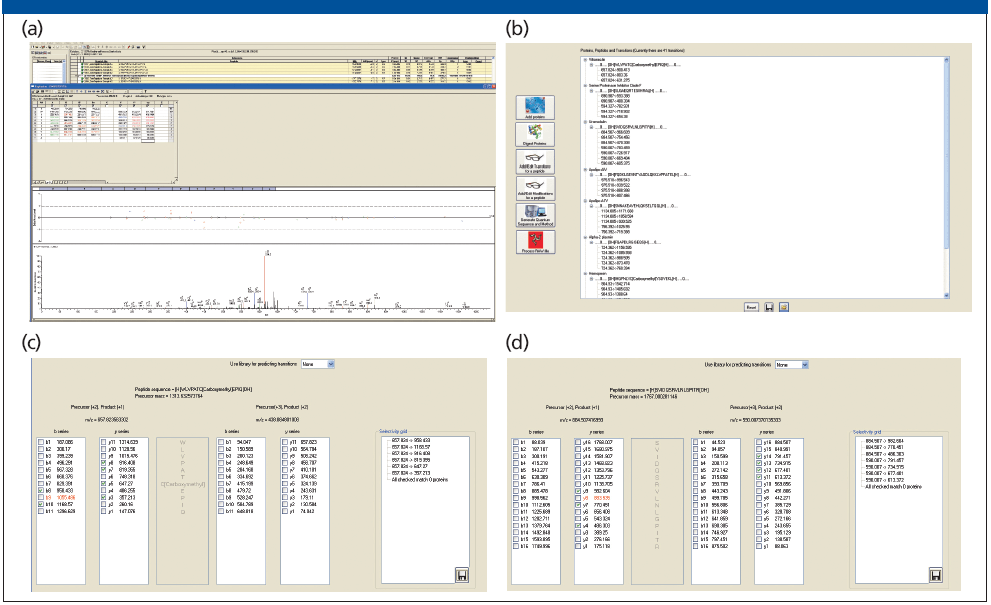This screenshot has height=605, width=991.
Task: Check the red y8 ion in panel (d)
Action: pos(578,498)
